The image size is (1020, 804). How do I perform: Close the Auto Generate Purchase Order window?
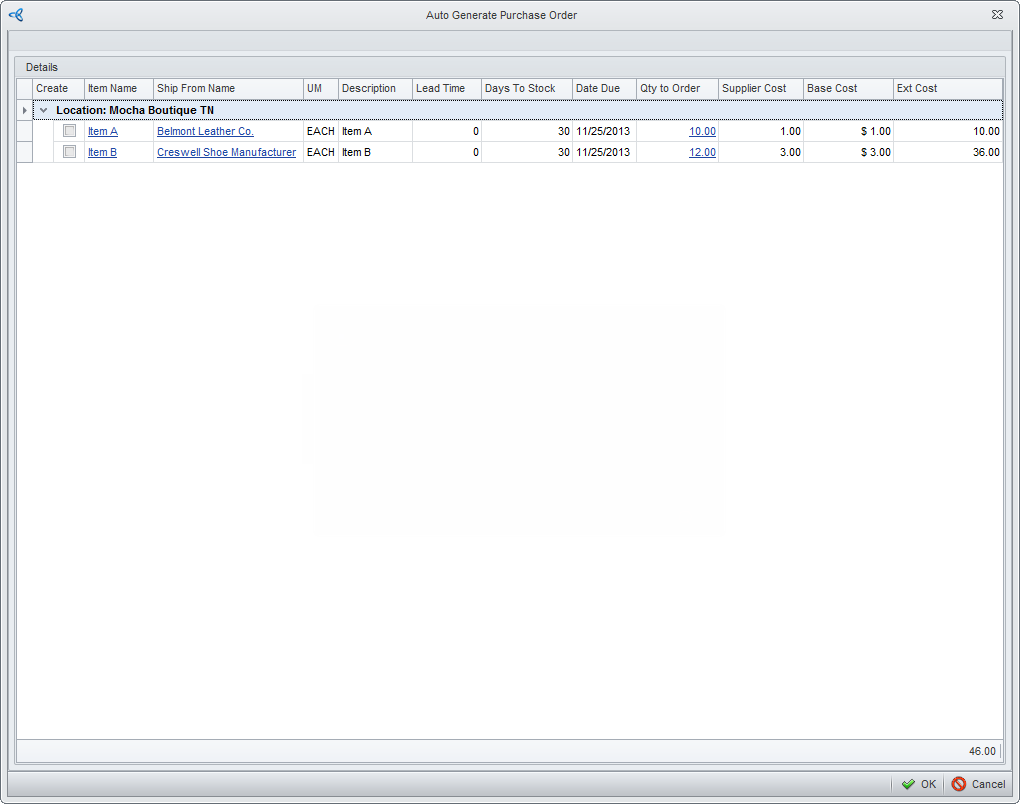997,15
